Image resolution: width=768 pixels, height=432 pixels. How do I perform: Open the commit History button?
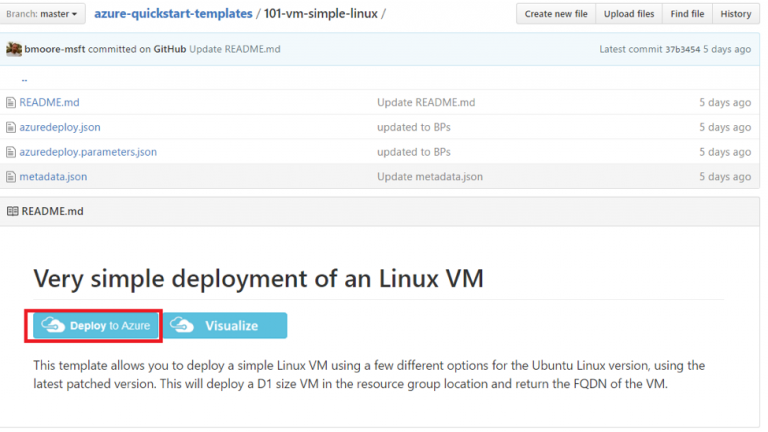[x=735, y=14]
